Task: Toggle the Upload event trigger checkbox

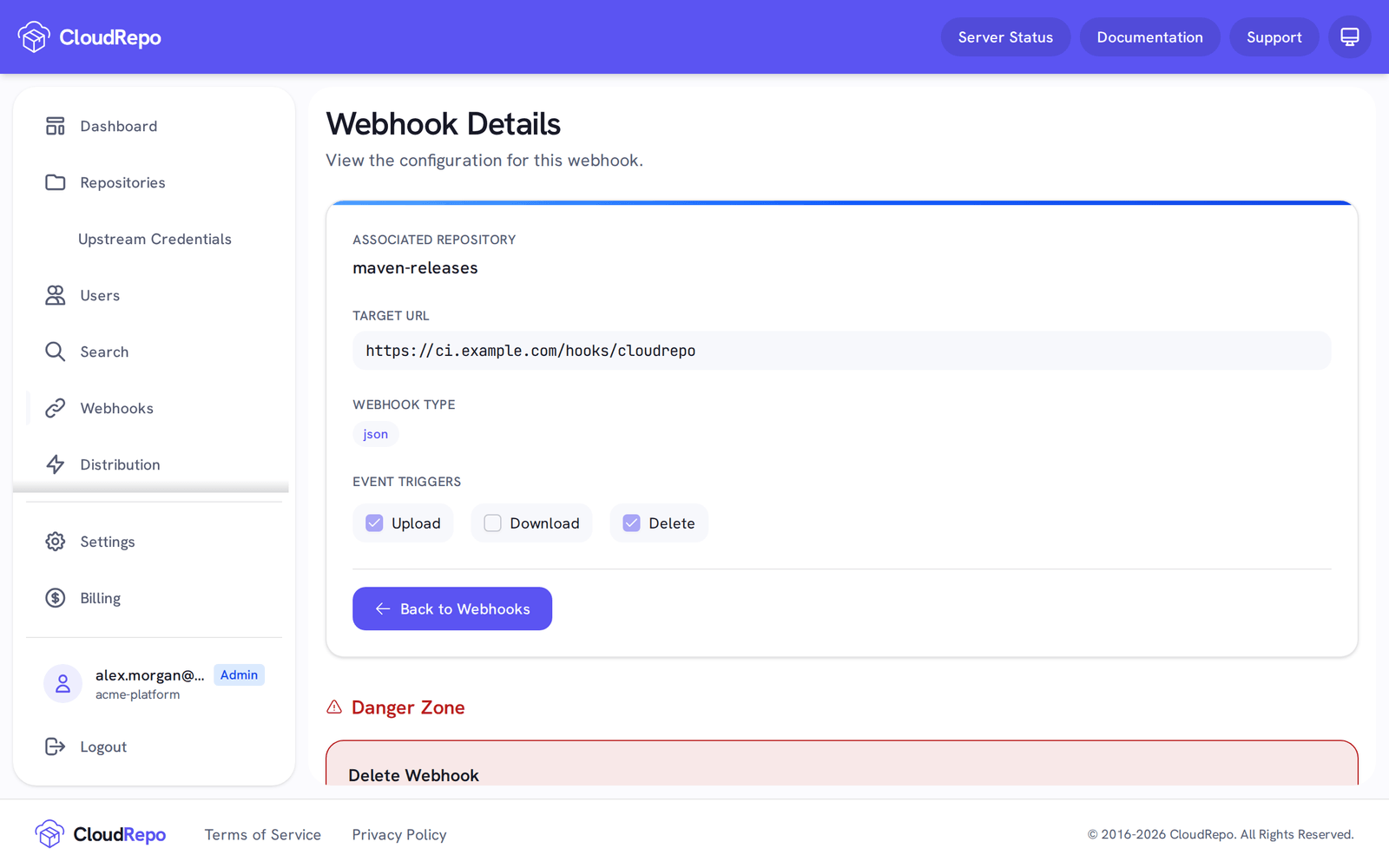Action: pyautogui.click(x=374, y=523)
